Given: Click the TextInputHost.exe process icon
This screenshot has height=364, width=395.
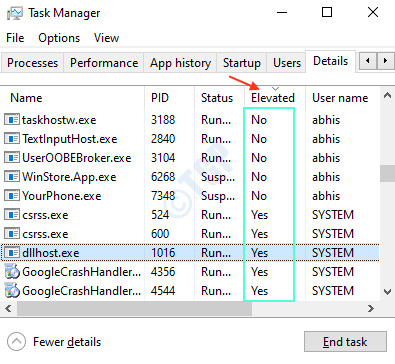Looking at the screenshot, I should coord(12,139).
